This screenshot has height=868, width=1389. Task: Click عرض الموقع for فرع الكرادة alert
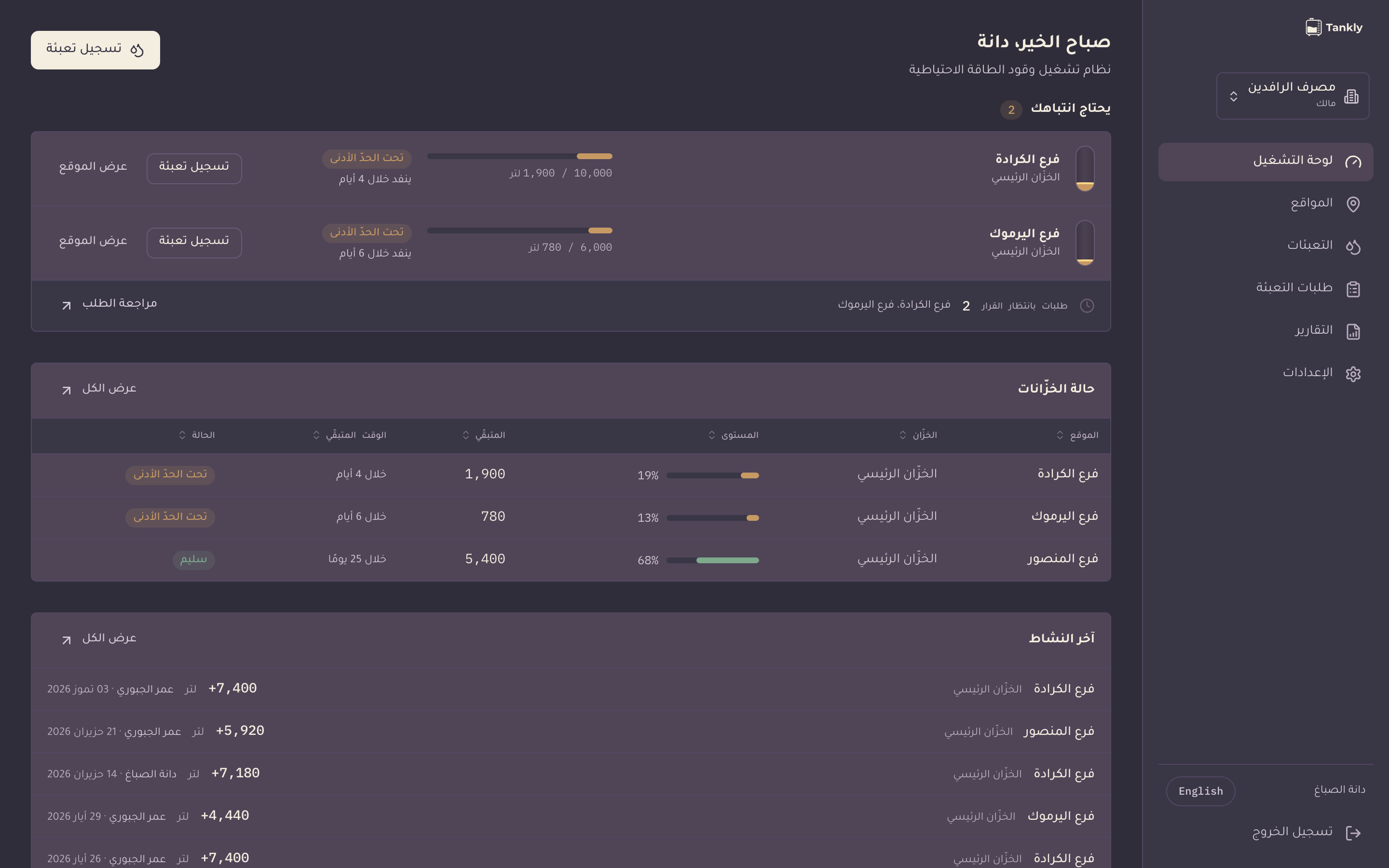(x=93, y=167)
